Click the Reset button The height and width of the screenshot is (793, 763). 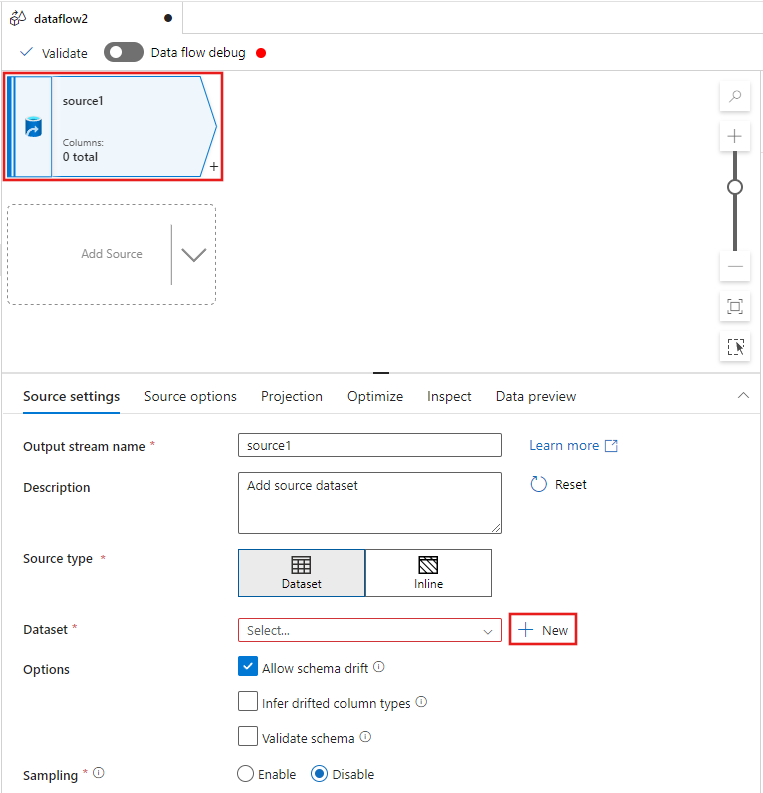(x=559, y=484)
